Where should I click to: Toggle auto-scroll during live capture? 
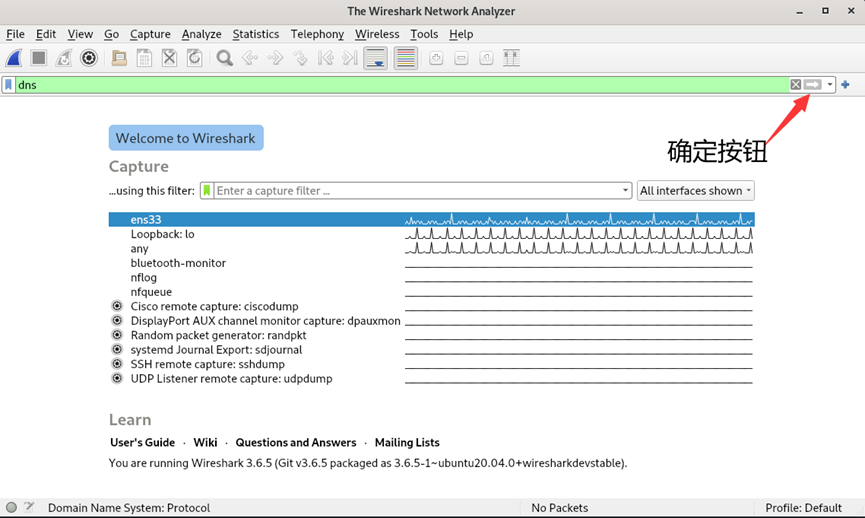(x=376, y=58)
